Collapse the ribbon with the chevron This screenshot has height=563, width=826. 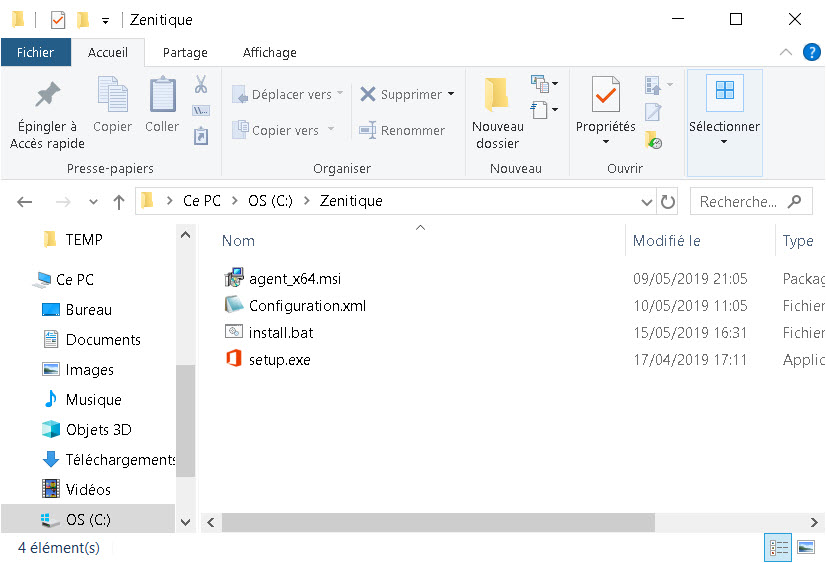pyautogui.click(x=784, y=52)
